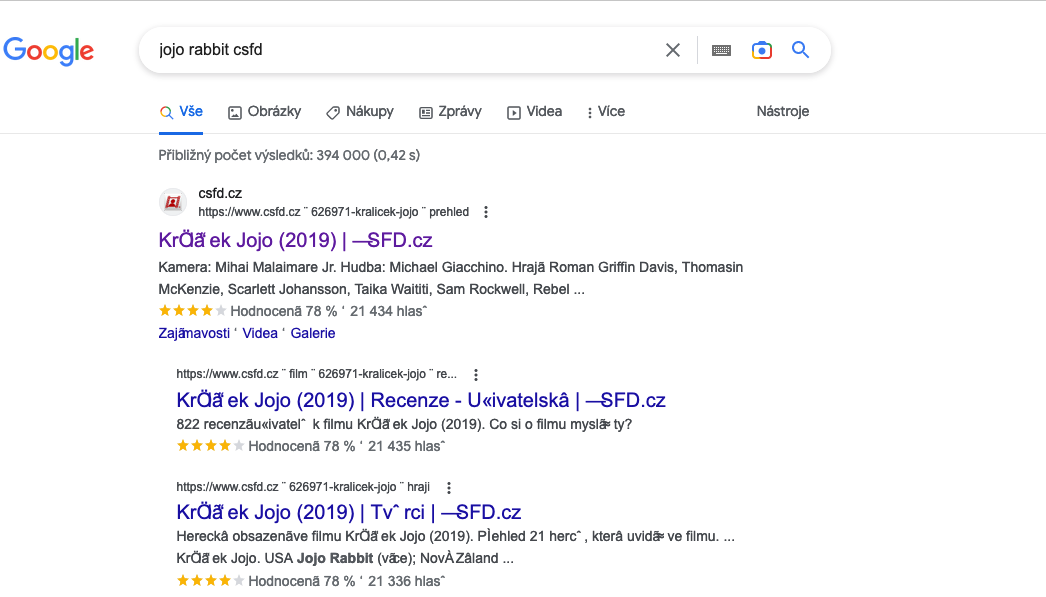Switch to the Videa tab
1046x597 pixels.
pos(534,112)
